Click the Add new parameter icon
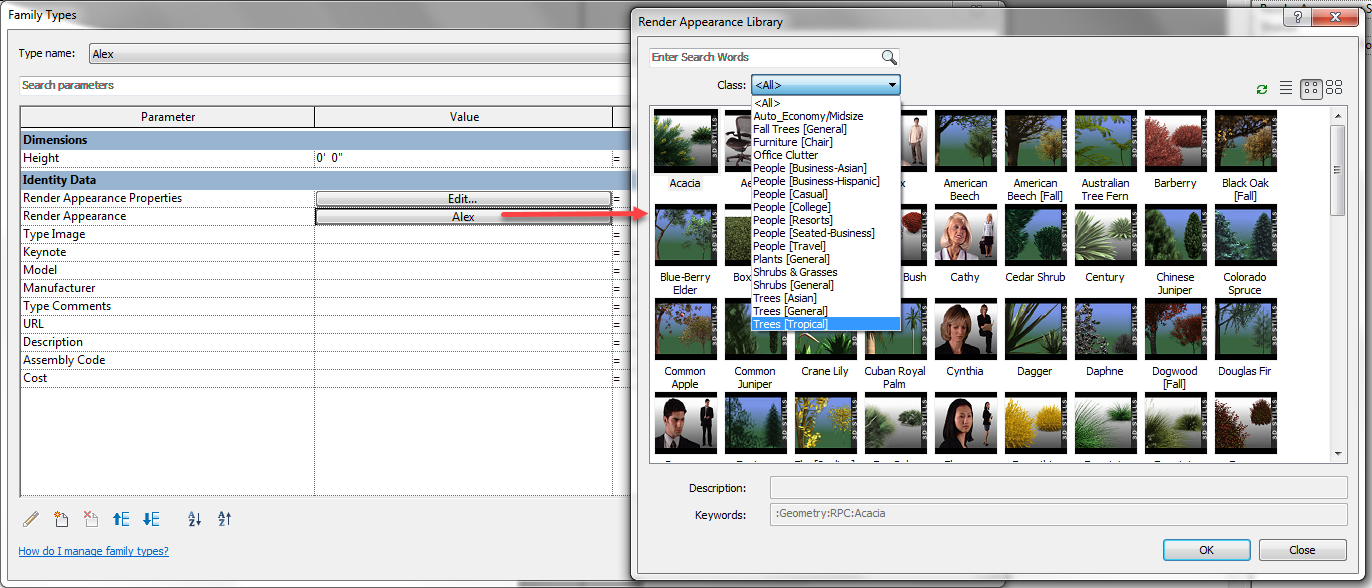The width and height of the screenshot is (1372, 588). click(x=61, y=518)
